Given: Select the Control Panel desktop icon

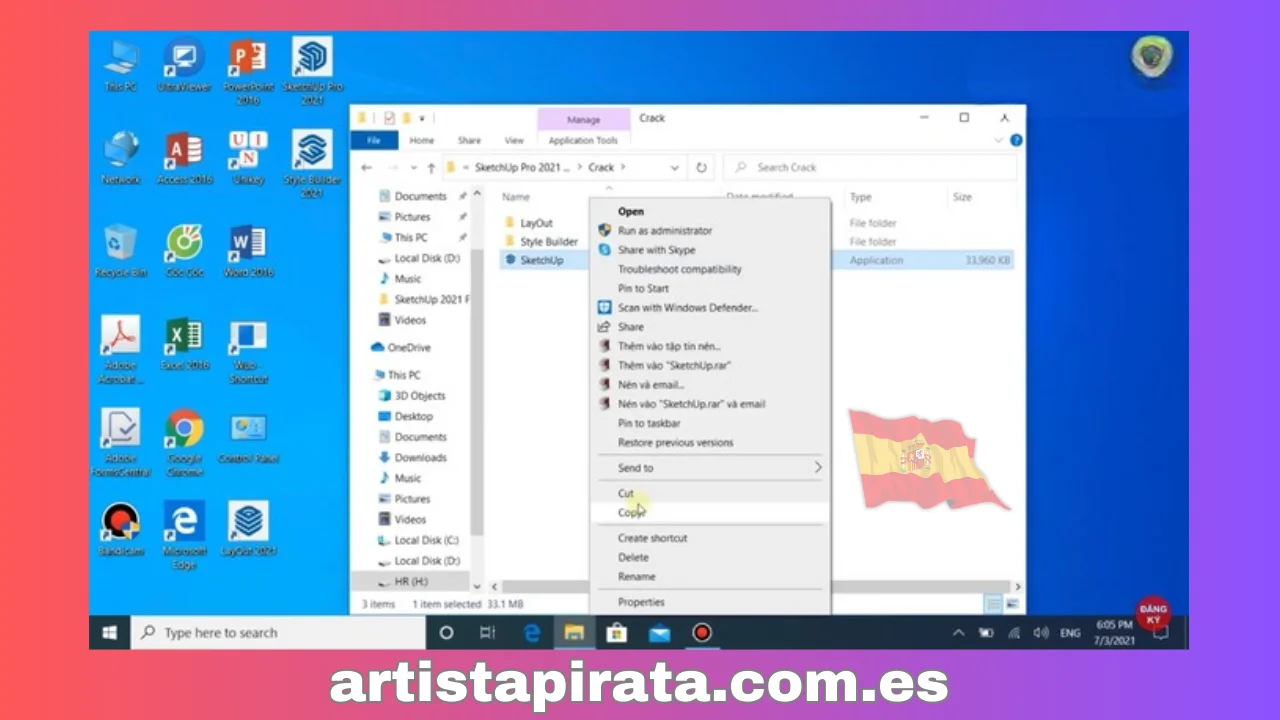Looking at the screenshot, I should tap(248, 436).
